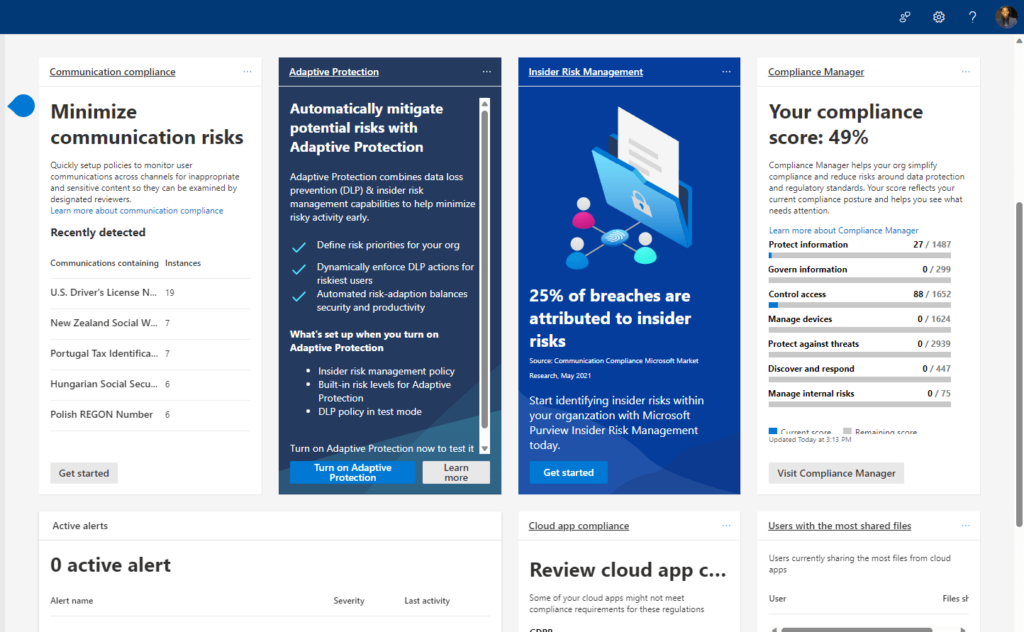Click the Severity column header
The height and width of the screenshot is (632, 1024).
click(x=349, y=601)
